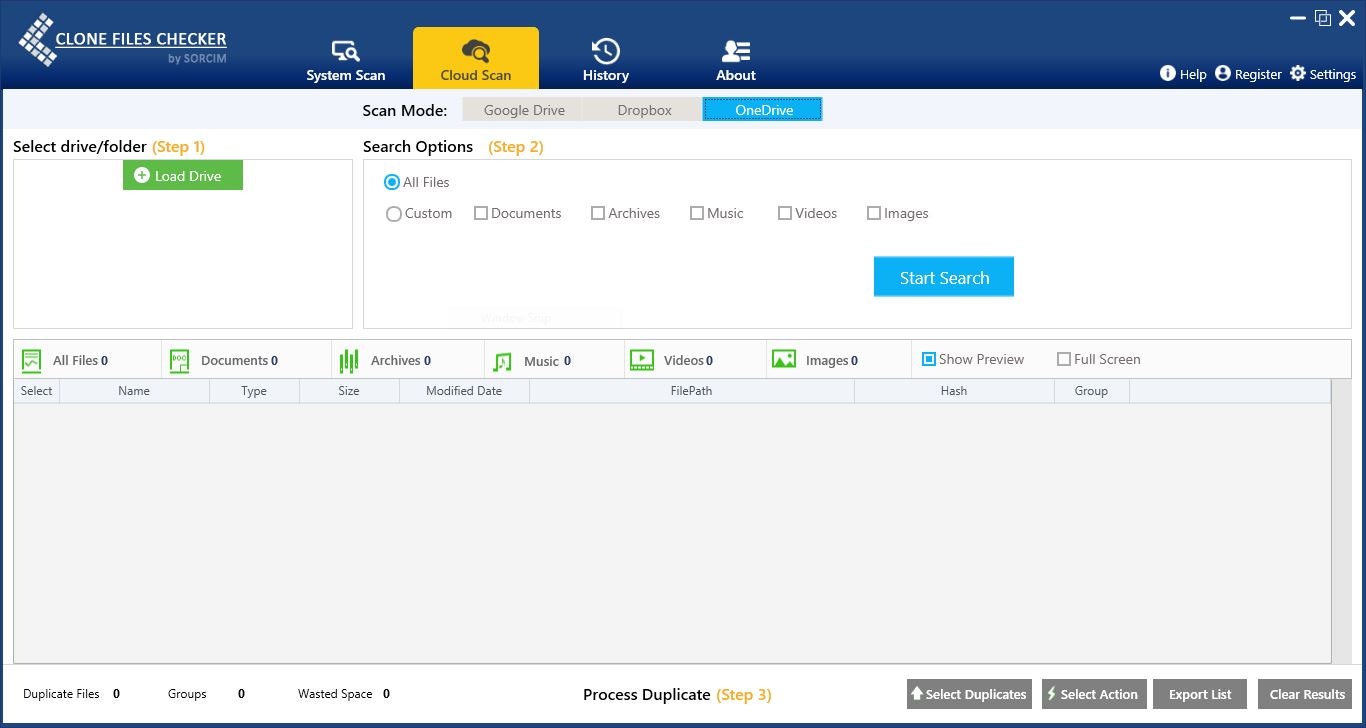Image resolution: width=1366 pixels, height=728 pixels.
Task: Click the Documents results filter icon
Action: (180, 360)
